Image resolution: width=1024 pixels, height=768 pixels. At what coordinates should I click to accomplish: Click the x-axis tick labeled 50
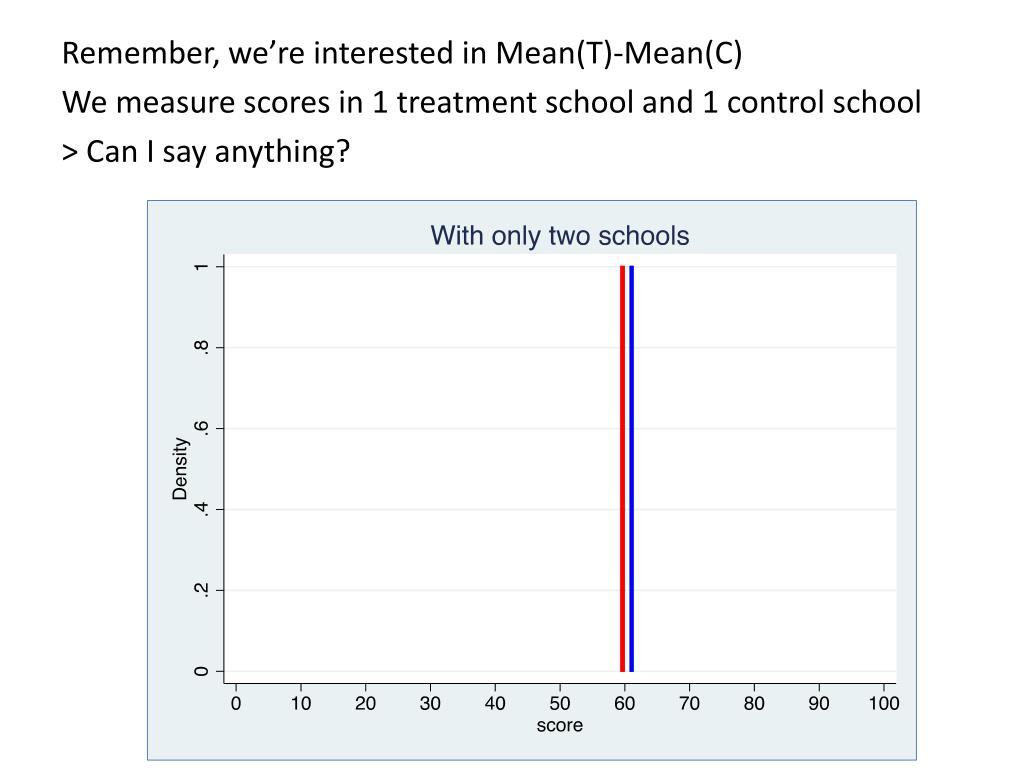[x=560, y=703]
